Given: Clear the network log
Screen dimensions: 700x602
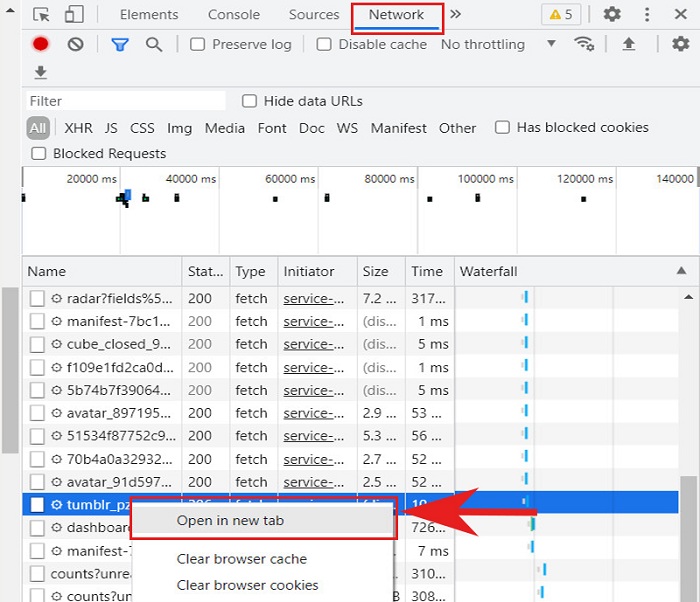Looking at the screenshot, I should point(75,44).
